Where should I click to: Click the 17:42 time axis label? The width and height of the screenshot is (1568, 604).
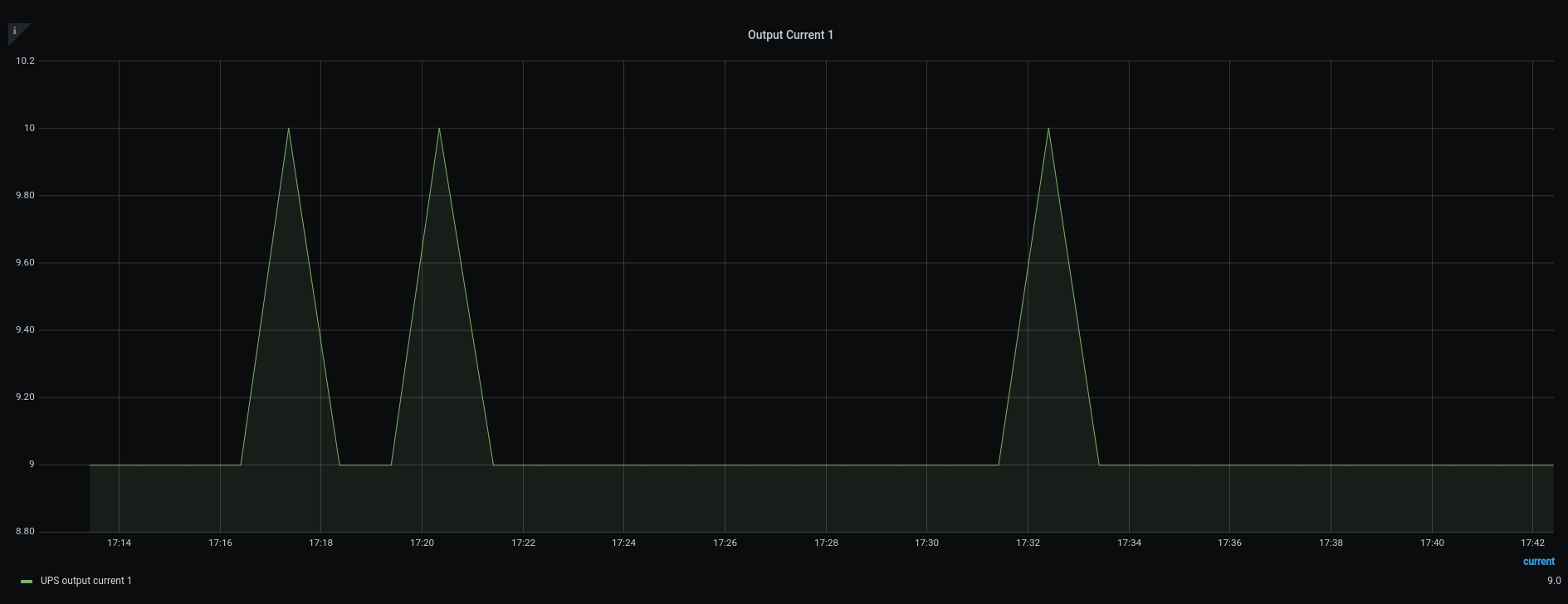pos(1533,543)
